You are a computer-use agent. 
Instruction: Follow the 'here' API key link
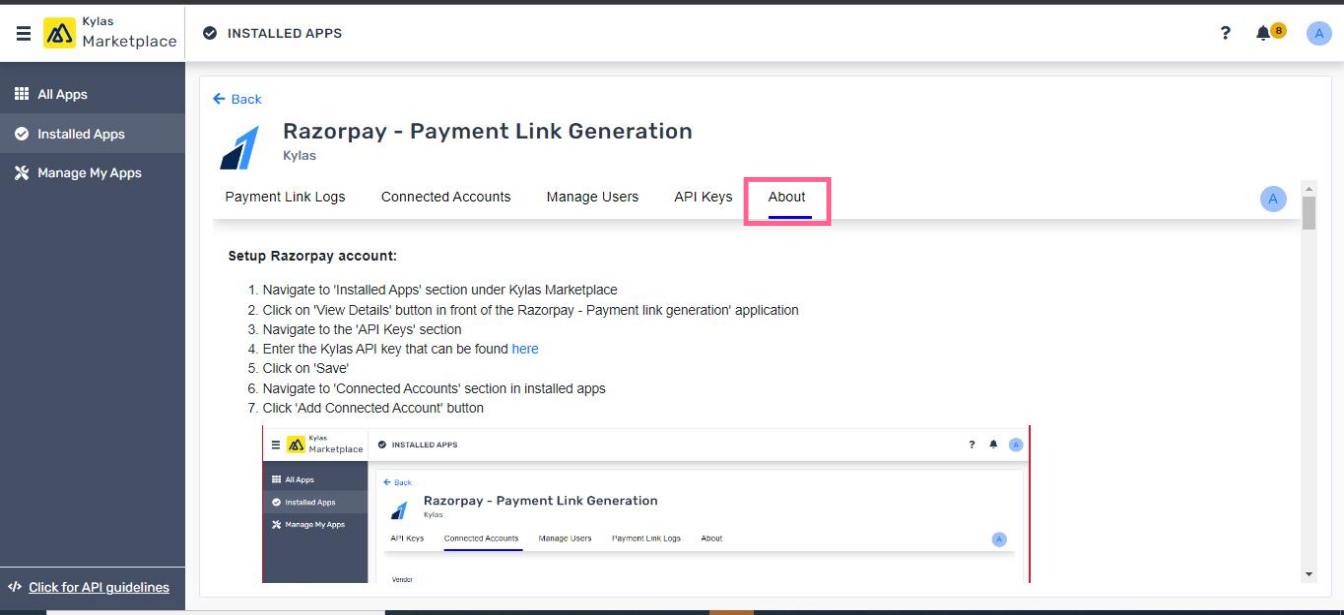(525, 349)
